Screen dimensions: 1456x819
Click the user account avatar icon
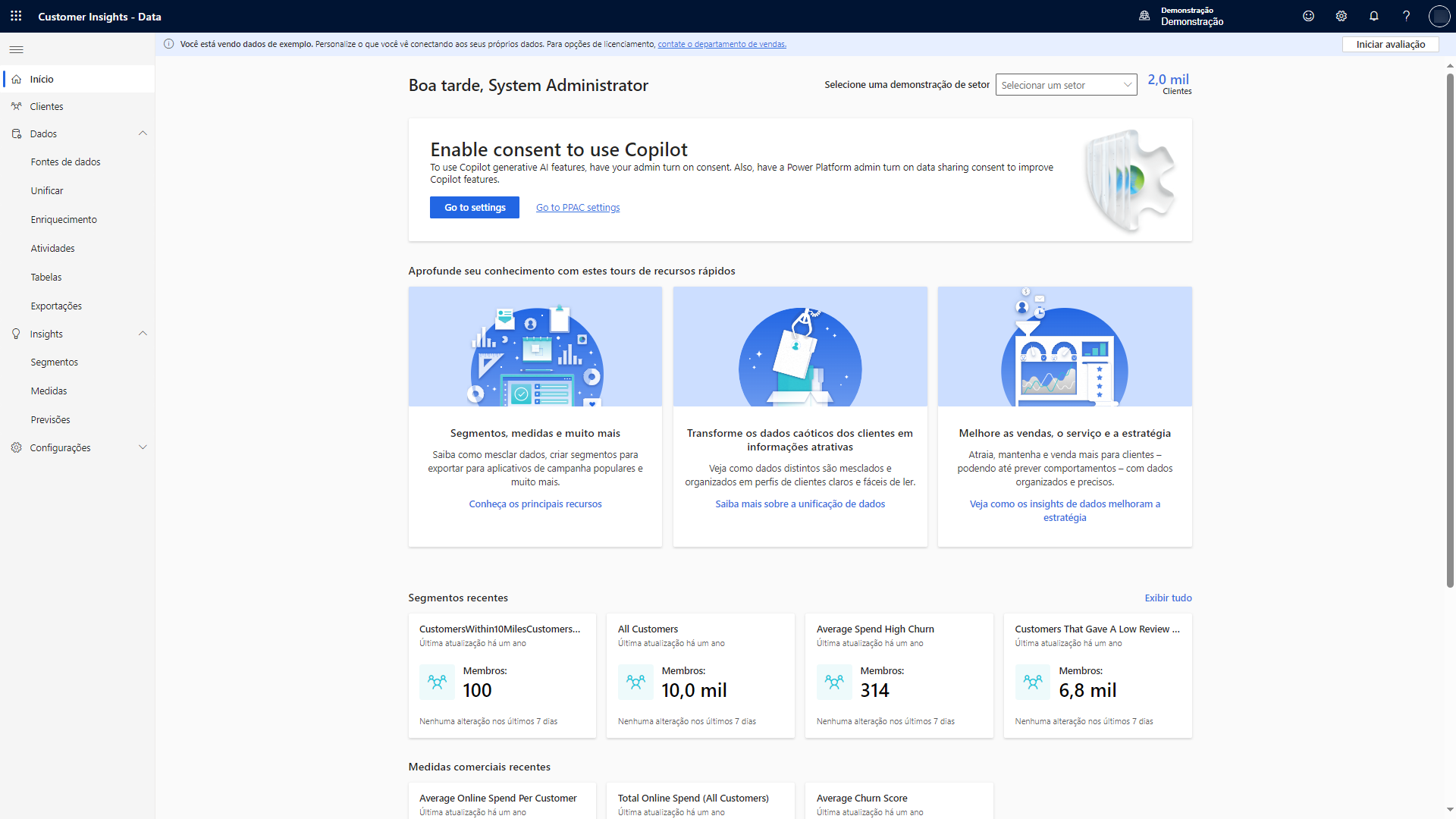pyautogui.click(x=1438, y=16)
